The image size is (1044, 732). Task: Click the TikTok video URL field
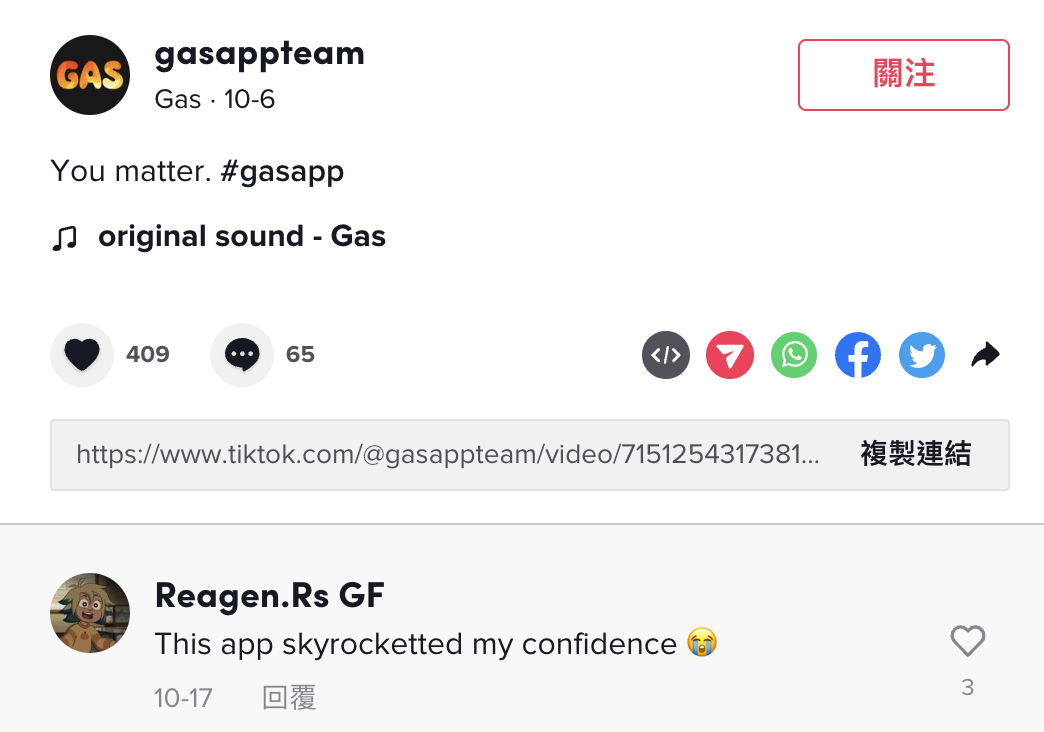tap(448, 455)
